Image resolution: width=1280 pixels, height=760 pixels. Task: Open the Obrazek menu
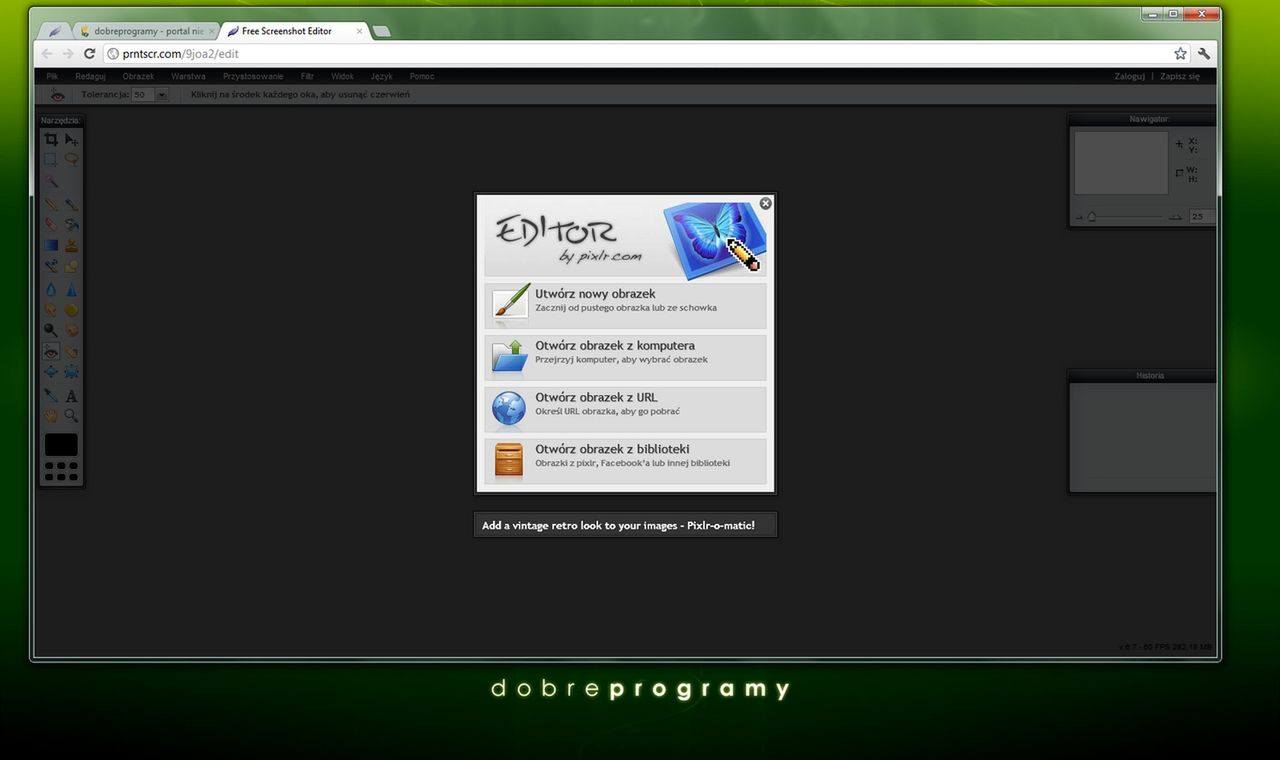138,76
